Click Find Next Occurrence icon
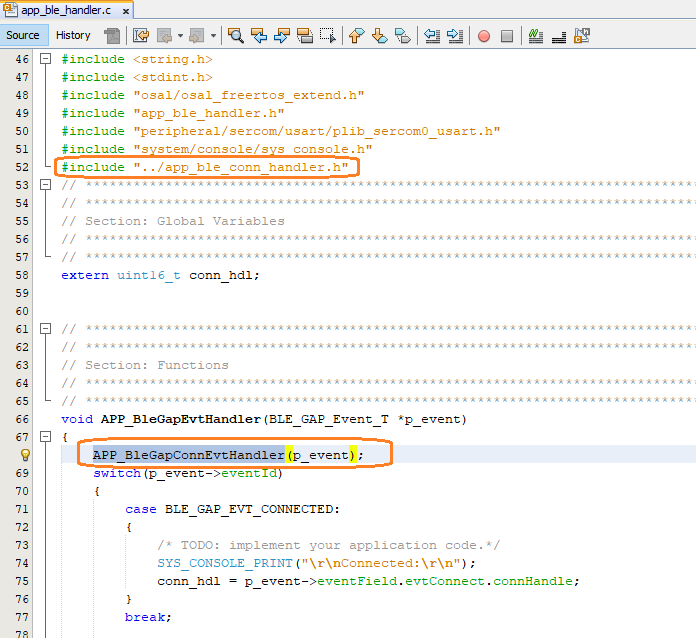The width and height of the screenshot is (696, 638). (x=282, y=36)
